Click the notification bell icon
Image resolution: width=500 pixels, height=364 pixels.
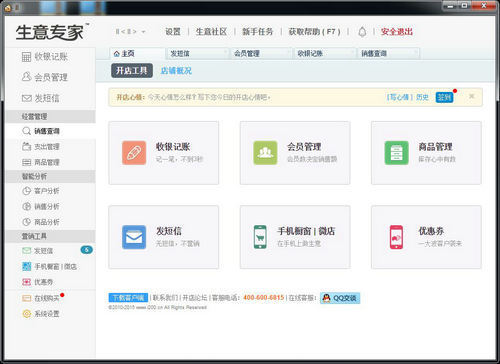[x=362, y=32]
